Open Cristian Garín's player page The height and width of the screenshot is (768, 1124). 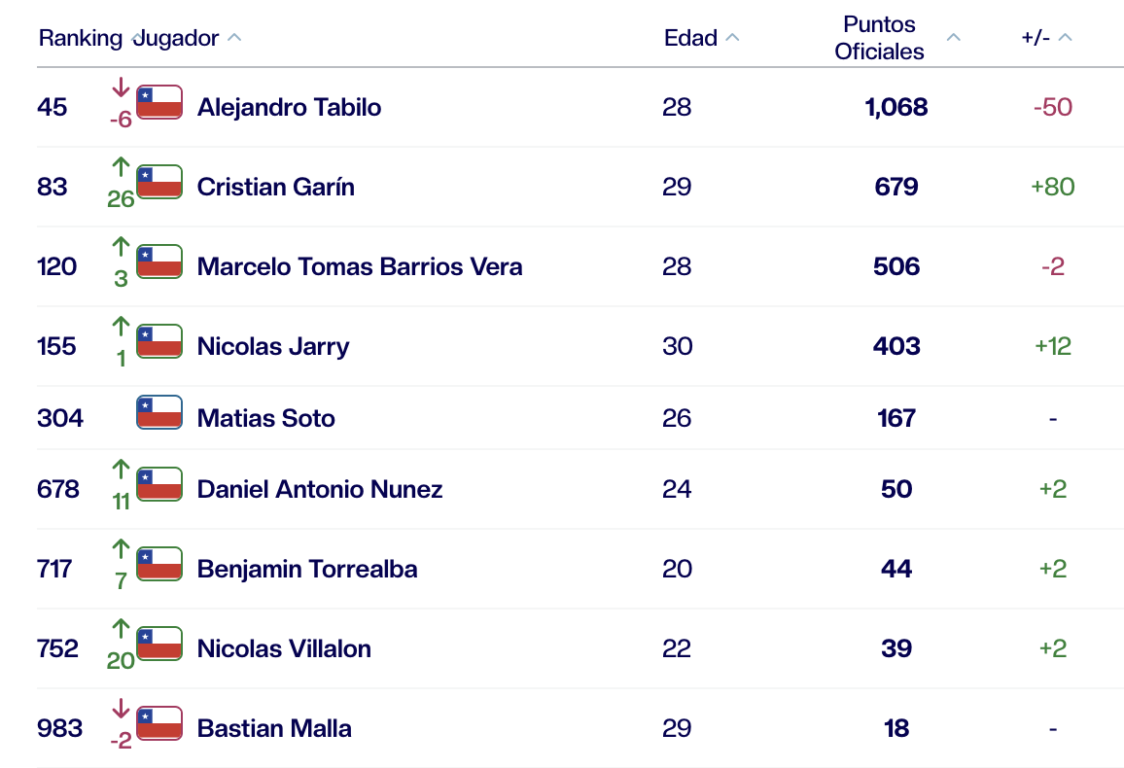coord(276,187)
